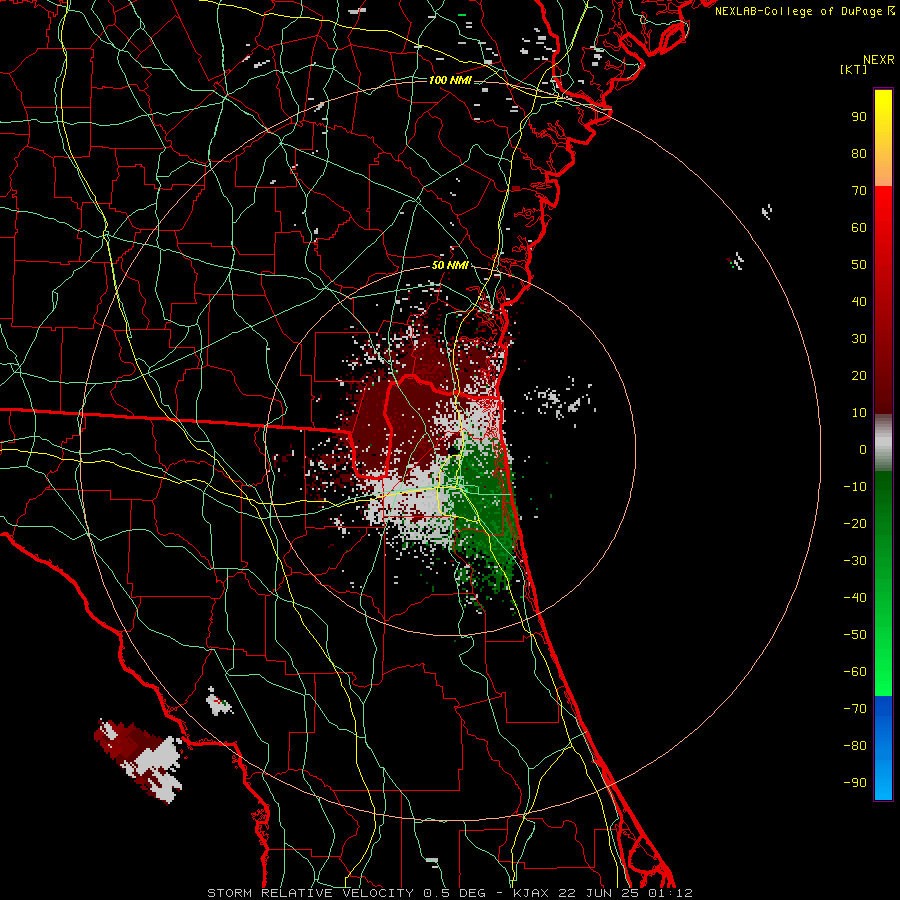Screen dimensions: 900x900
Task: Pick the blue bottom segment of color bar
Action: pyautogui.click(x=883, y=748)
